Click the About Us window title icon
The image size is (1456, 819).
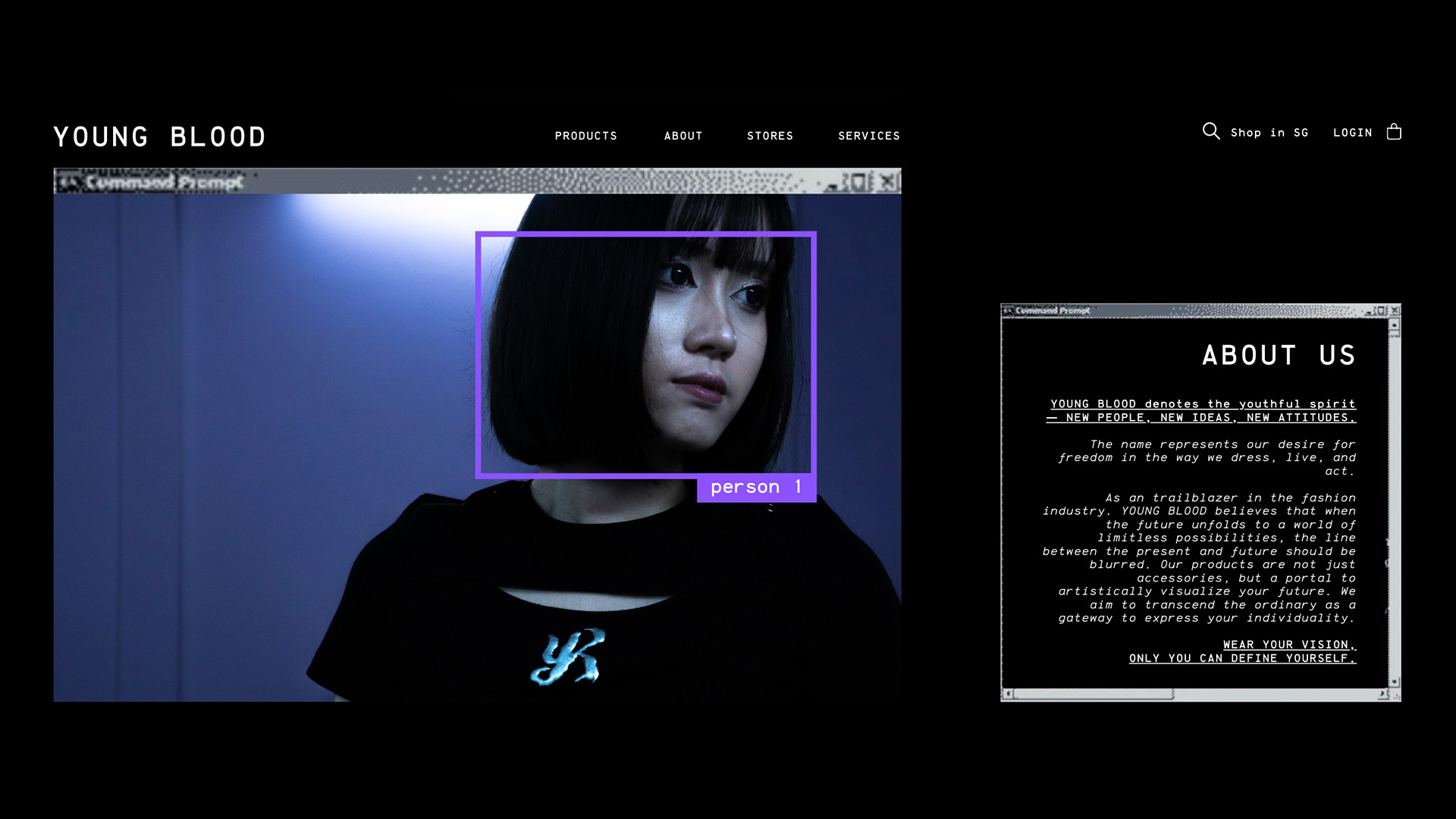point(1008,310)
